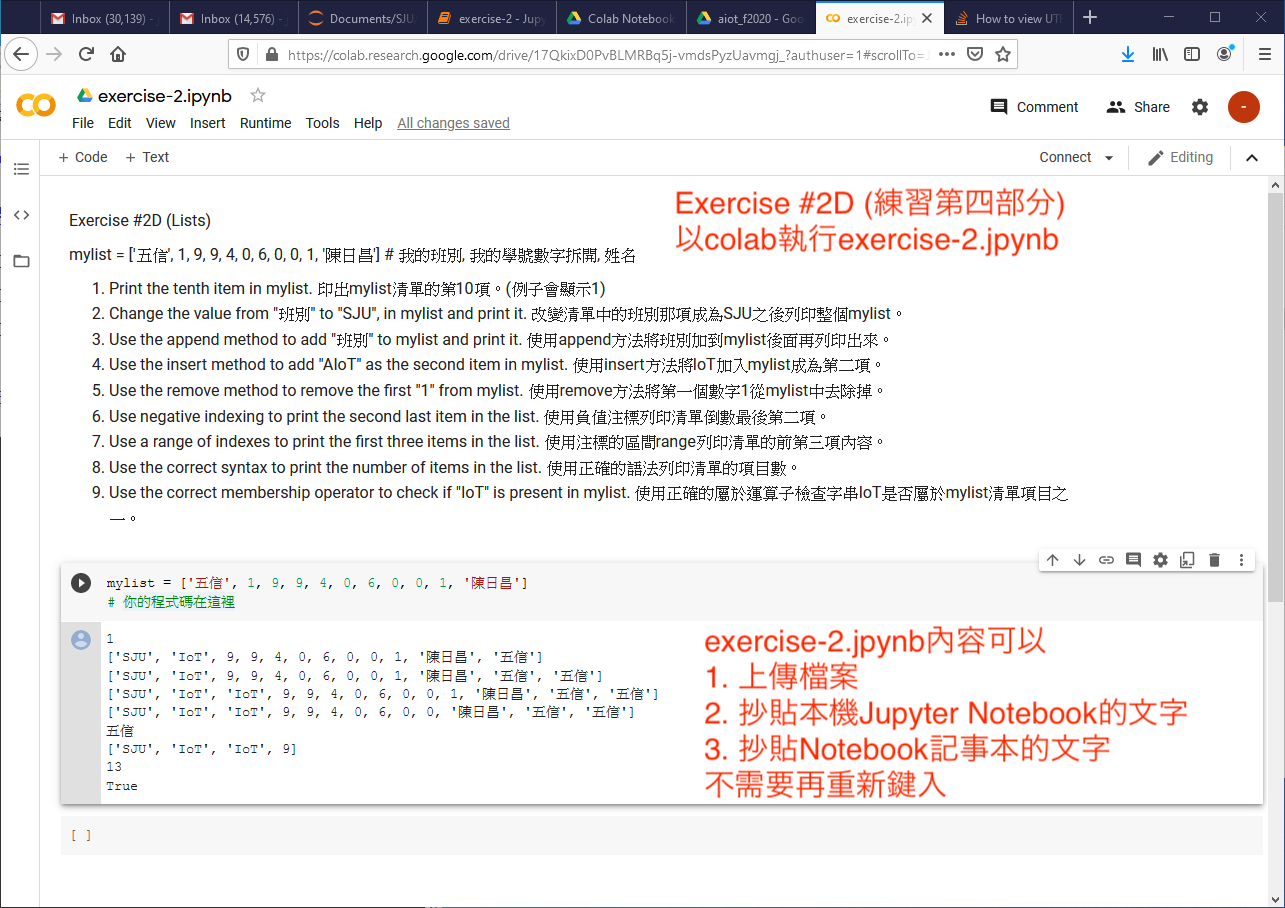Image resolution: width=1285 pixels, height=908 pixels.
Task: Open the Files panel in sidebar
Action: pos(21,261)
